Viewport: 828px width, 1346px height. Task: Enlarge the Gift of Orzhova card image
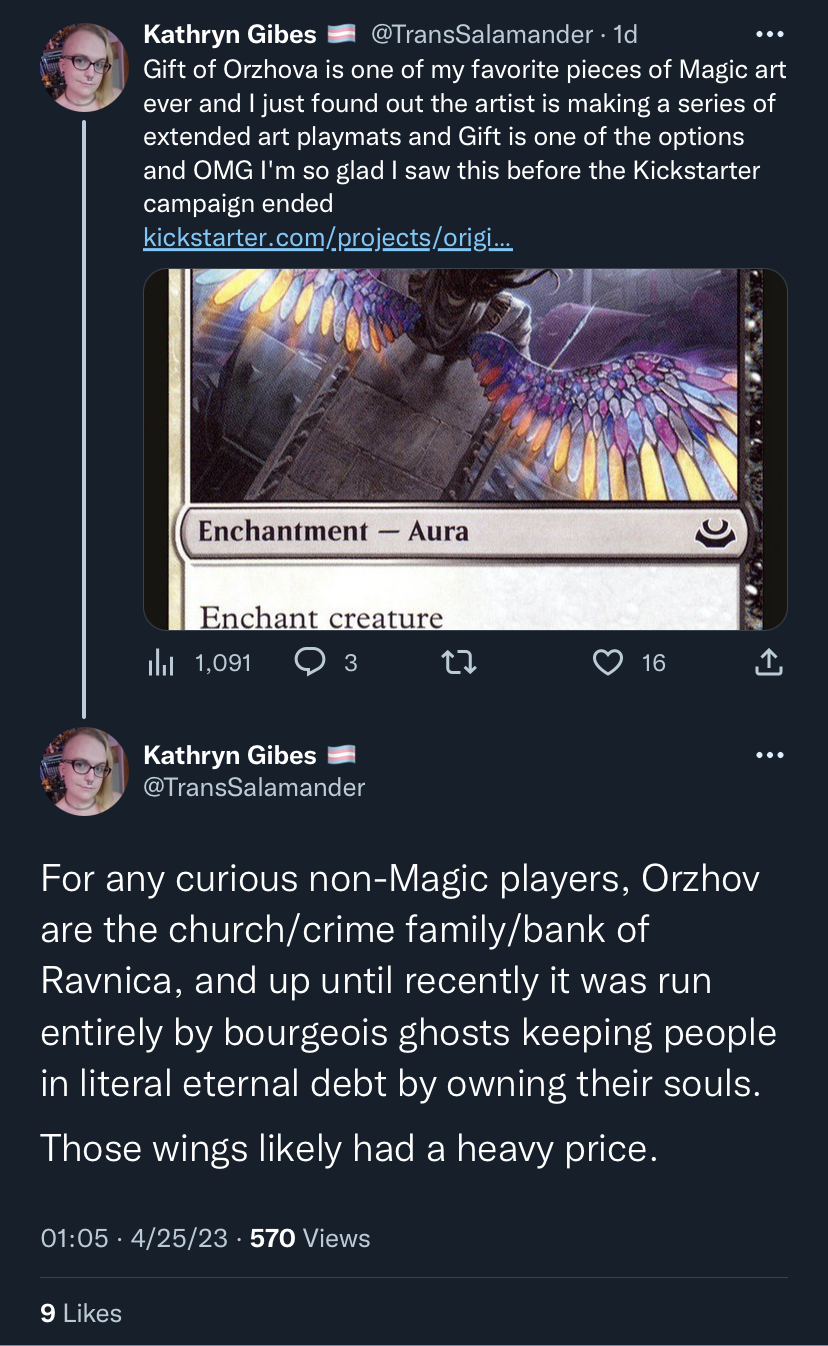click(x=465, y=449)
